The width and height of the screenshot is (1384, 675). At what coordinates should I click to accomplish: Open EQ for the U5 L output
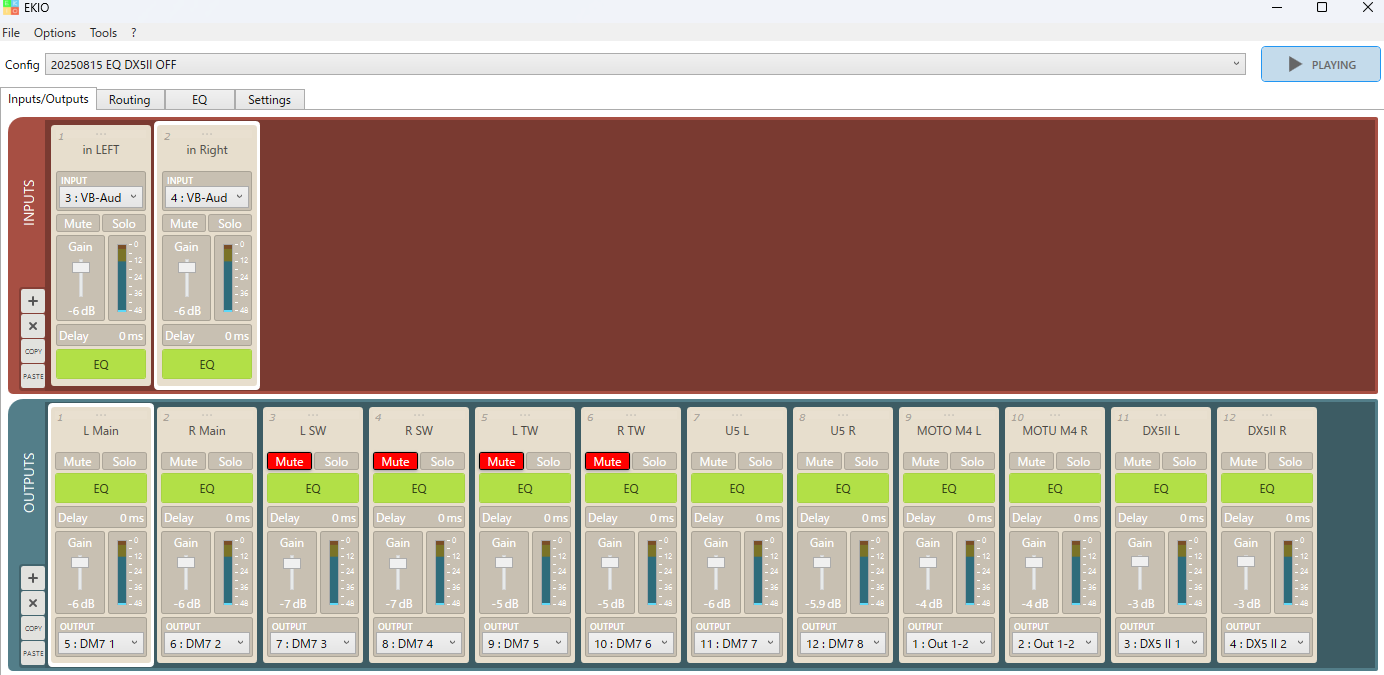737,489
